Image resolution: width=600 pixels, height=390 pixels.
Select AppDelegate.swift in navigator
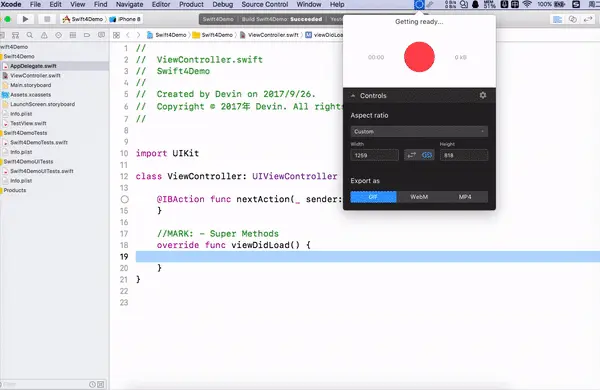pos(33,66)
